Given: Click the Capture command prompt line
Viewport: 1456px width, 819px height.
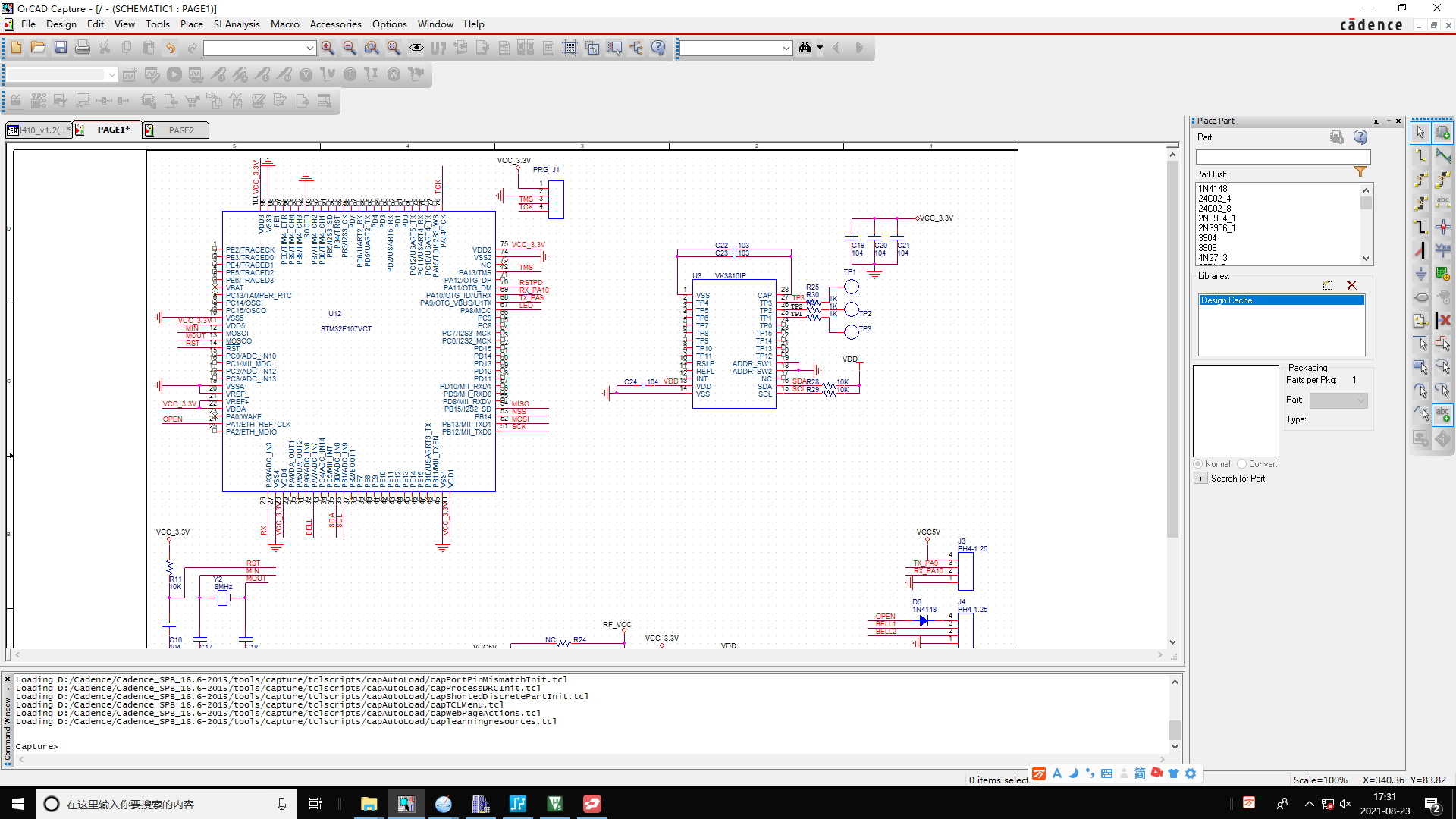Looking at the screenshot, I should click(591, 747).
